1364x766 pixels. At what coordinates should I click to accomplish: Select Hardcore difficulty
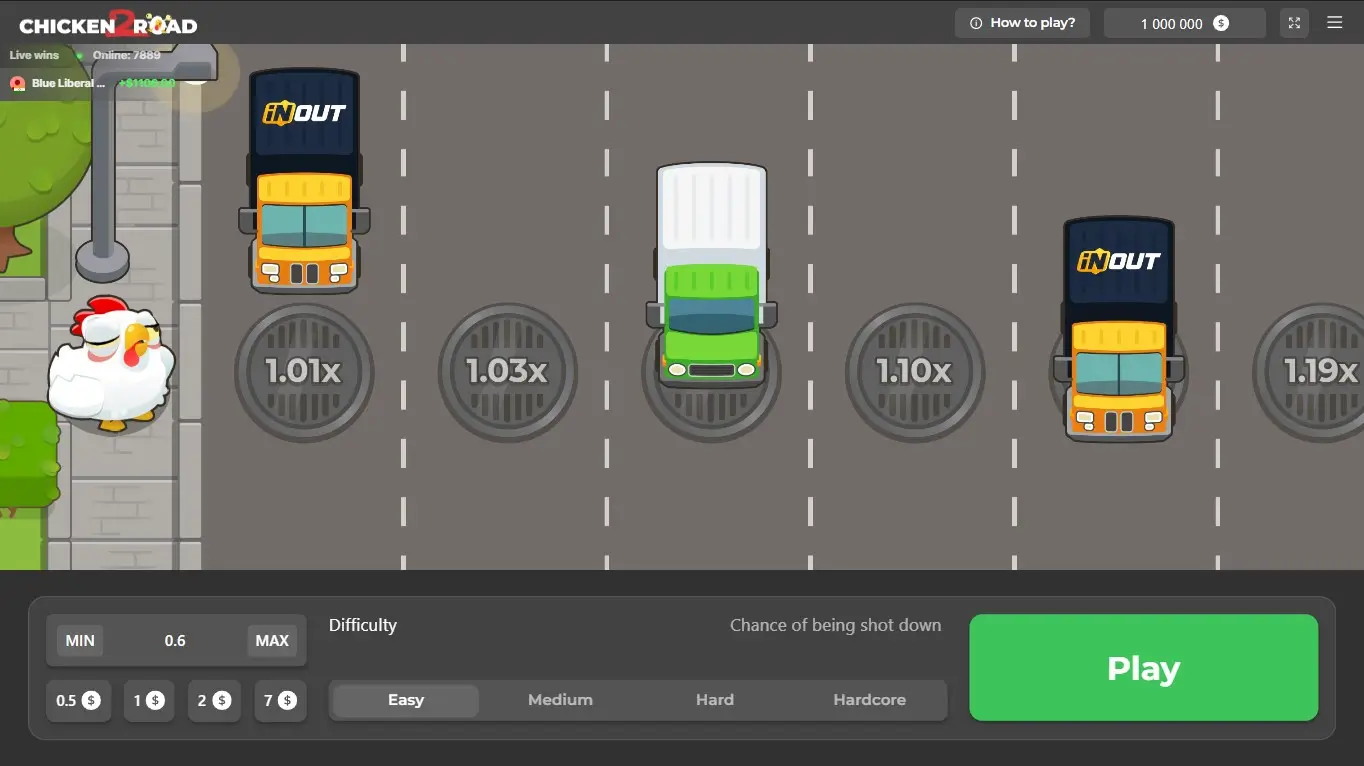[869, 700]
